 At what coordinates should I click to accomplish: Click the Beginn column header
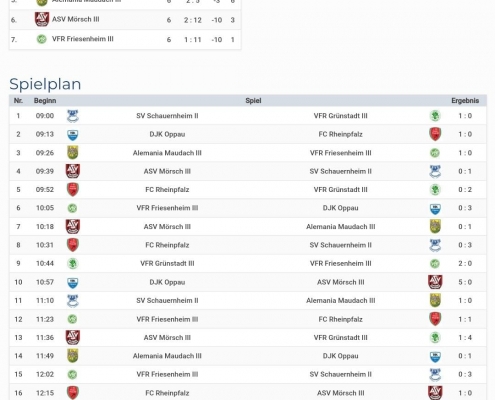point(45,101)
